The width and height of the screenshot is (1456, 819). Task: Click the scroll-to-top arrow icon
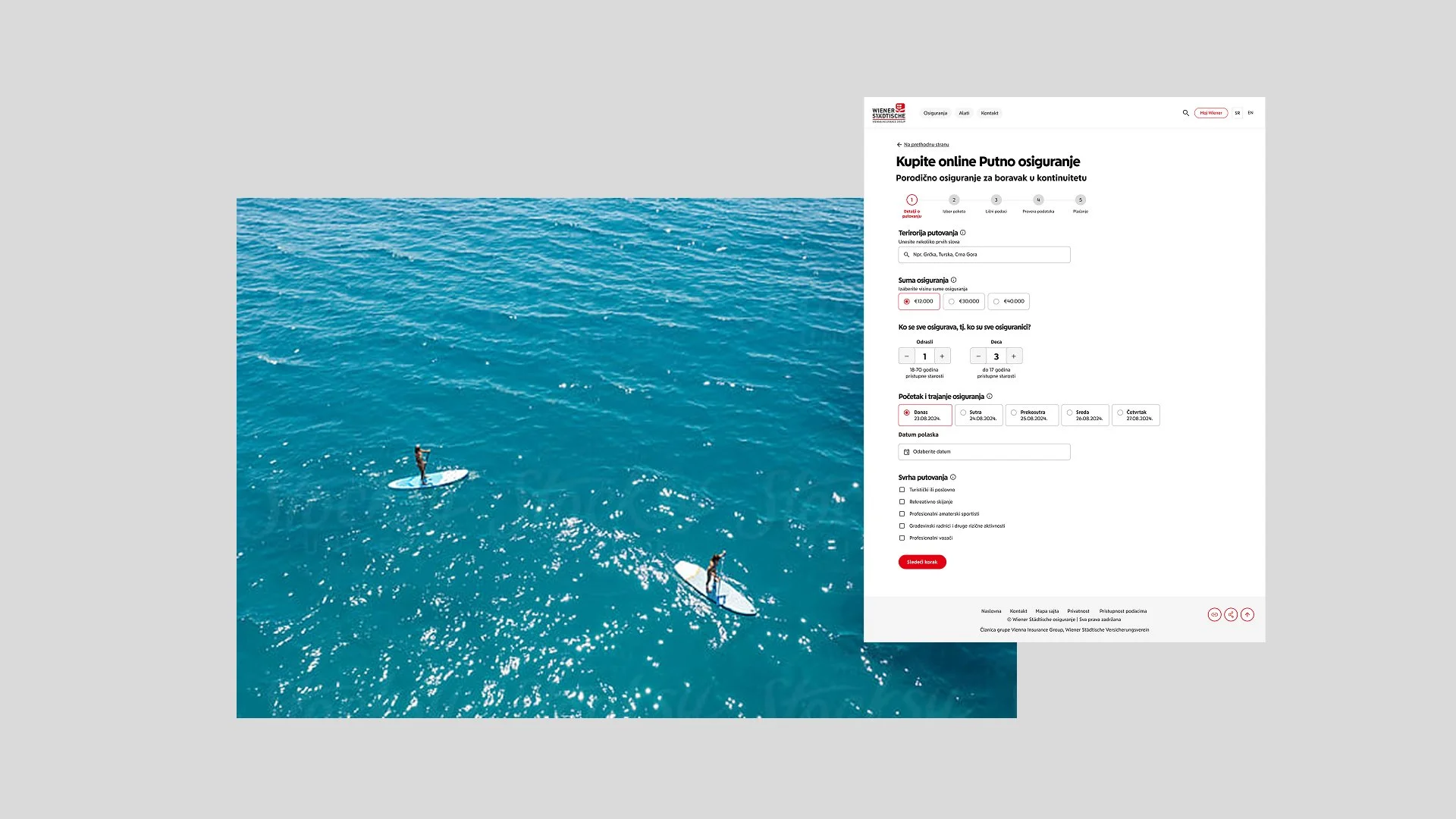pos(1247,615)
